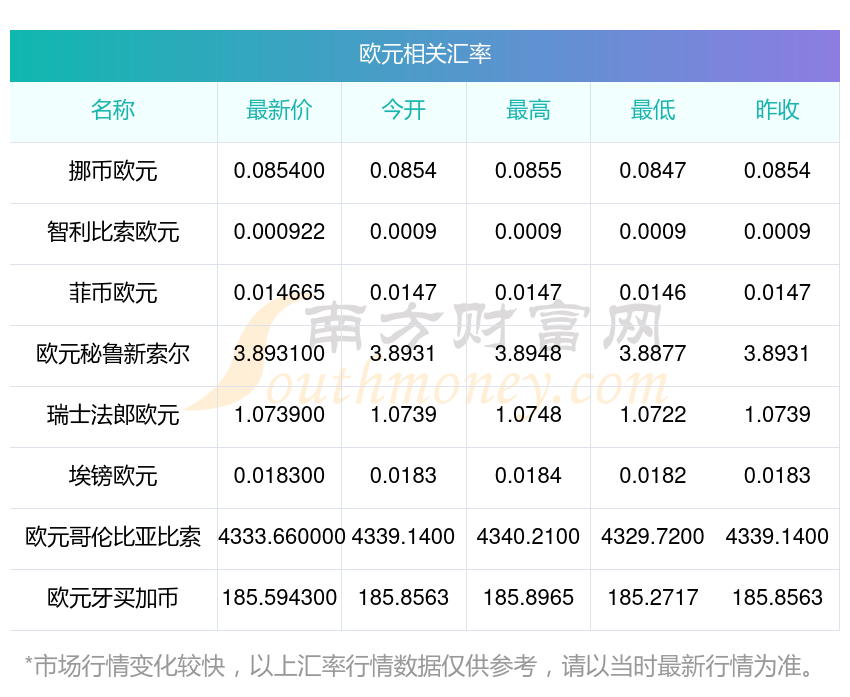Screen dimensions: 850x697
Task: Select the 1.0748 value for 瑞士法郎欧元
Action: (x=528, y=415)
